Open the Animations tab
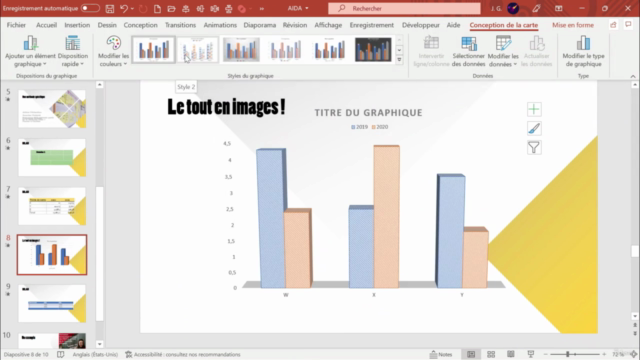Viewport: 640px width, 360px height. (x=220, y=25)
